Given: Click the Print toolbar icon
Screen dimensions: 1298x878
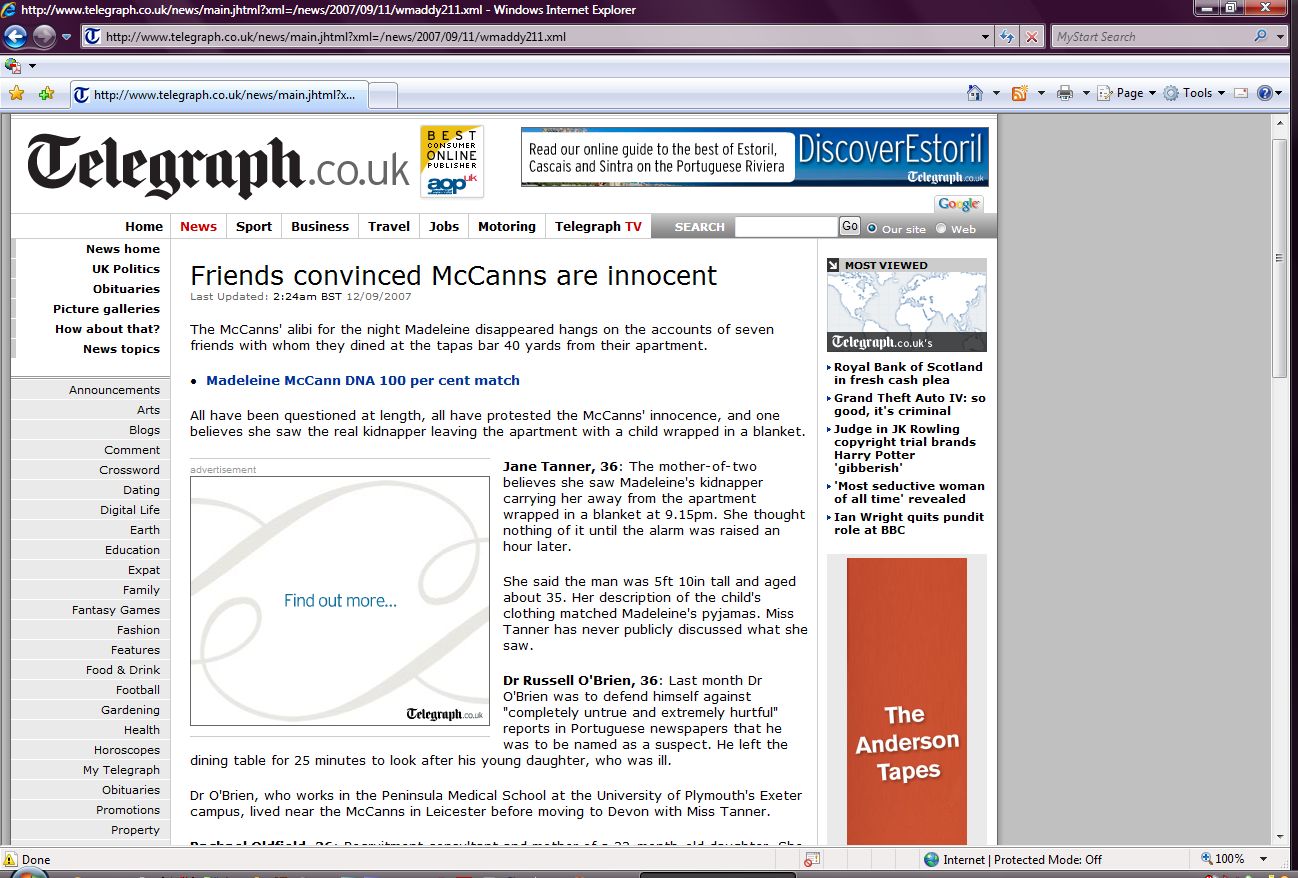Looking at the screenshot, I should 1065,93.
